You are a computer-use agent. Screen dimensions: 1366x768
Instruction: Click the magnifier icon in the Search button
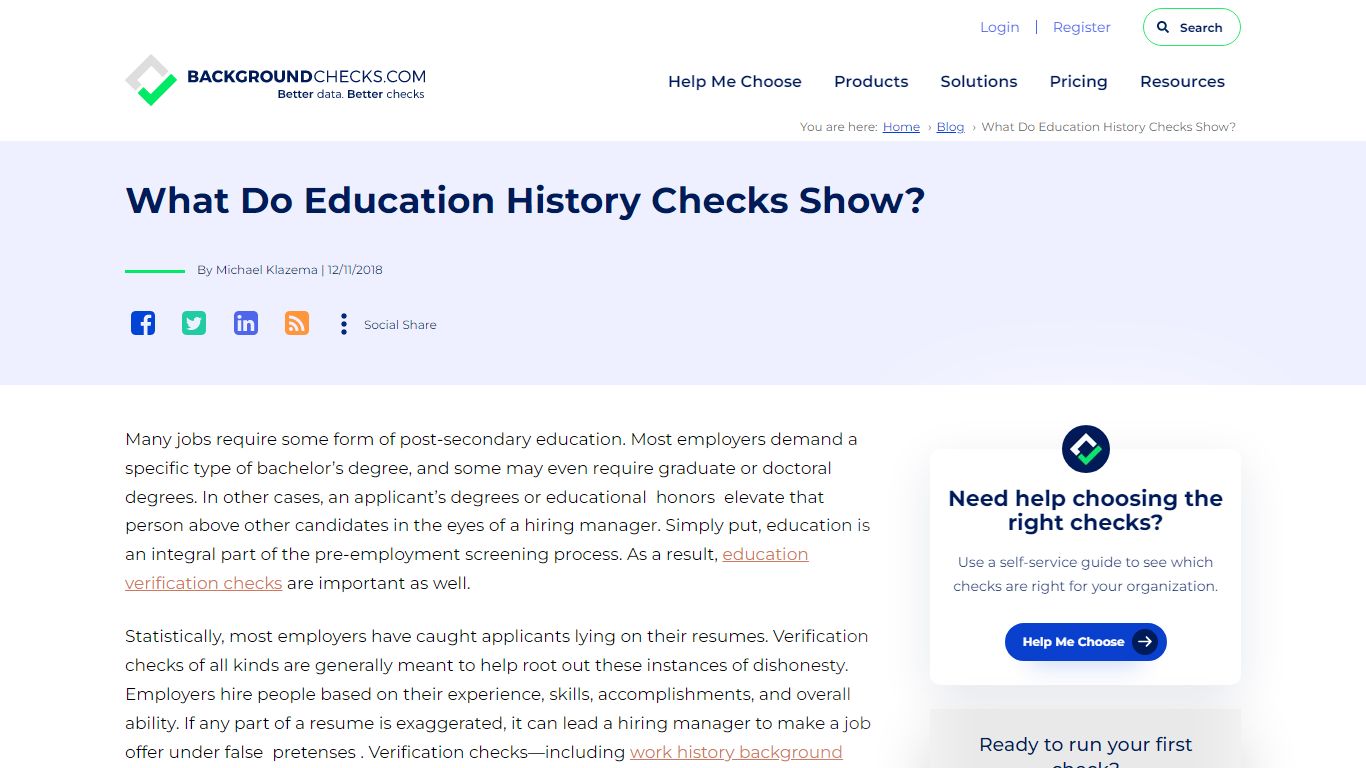1163,27
